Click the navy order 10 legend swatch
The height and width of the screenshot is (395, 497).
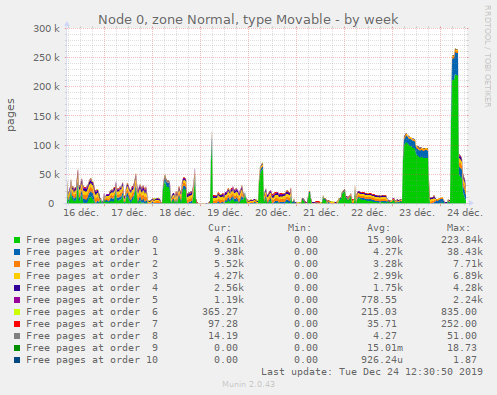coord(17,360)
